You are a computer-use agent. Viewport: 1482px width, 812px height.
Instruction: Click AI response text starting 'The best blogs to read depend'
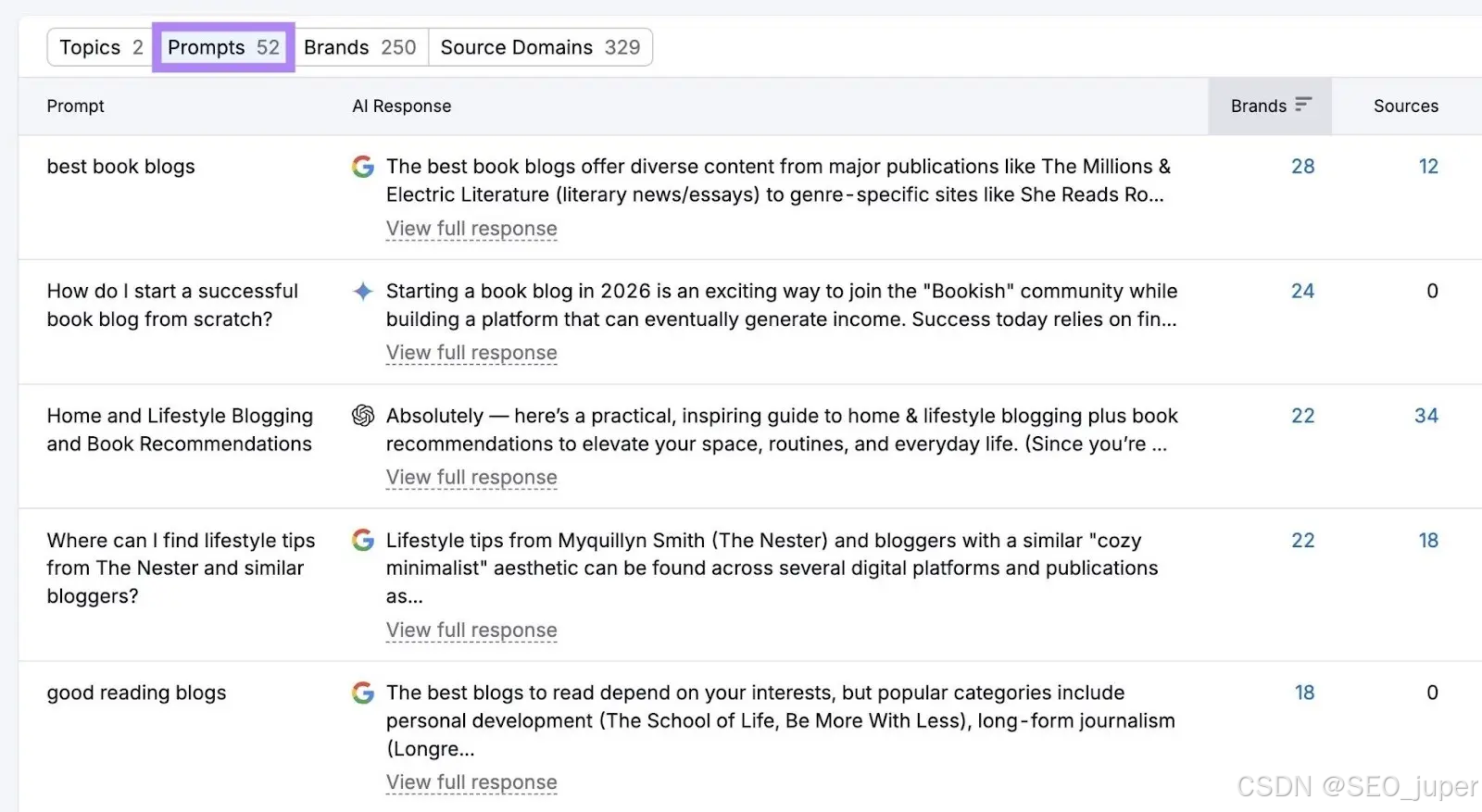coord(780,720)
